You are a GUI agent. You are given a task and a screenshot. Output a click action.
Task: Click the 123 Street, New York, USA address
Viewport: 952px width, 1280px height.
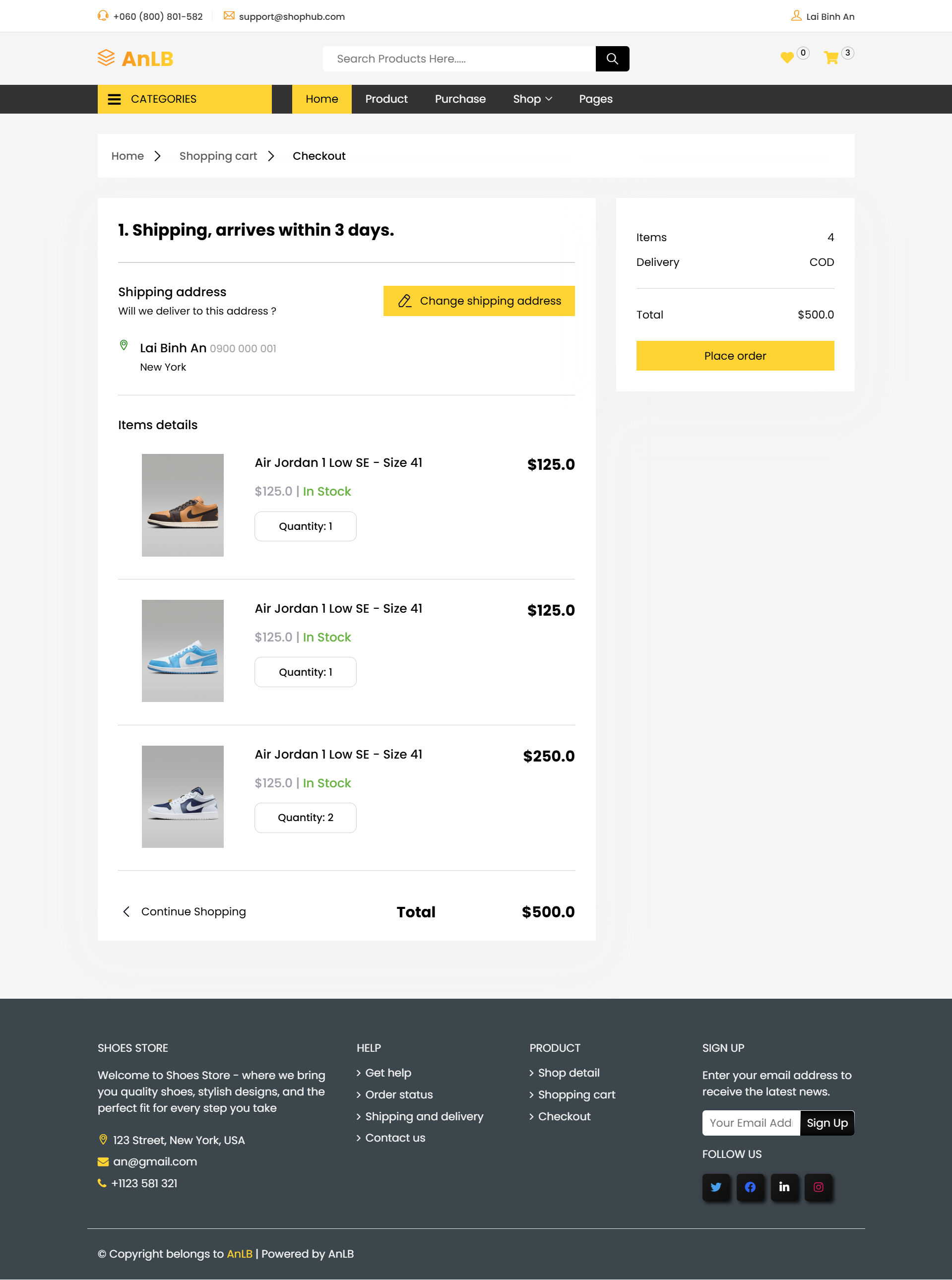179,1140
